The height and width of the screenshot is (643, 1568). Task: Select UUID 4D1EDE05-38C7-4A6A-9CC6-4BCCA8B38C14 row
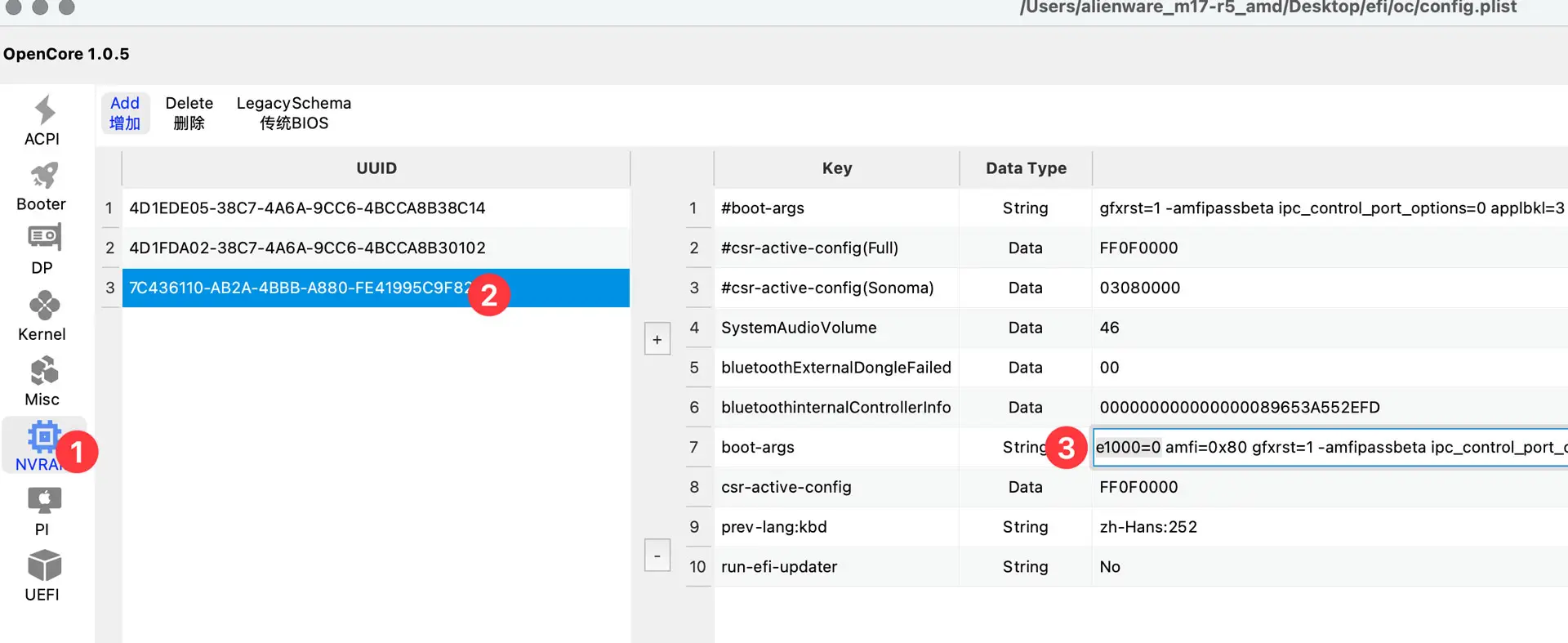(x=307, y=208)
